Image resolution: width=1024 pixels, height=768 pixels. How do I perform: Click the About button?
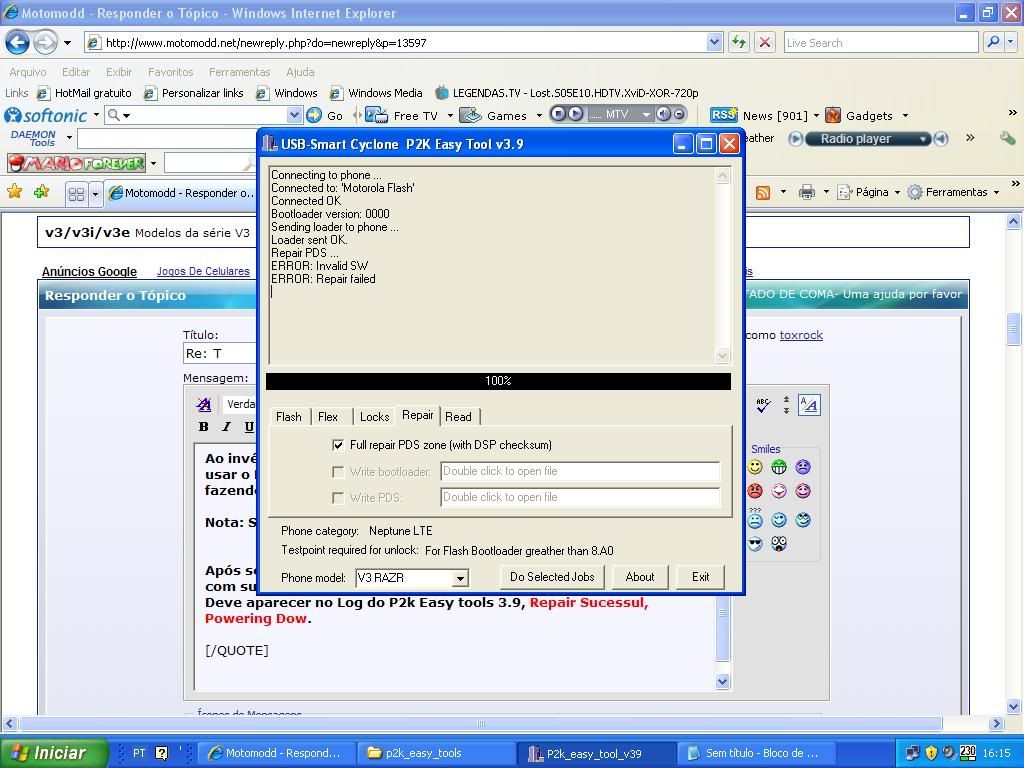640,577
